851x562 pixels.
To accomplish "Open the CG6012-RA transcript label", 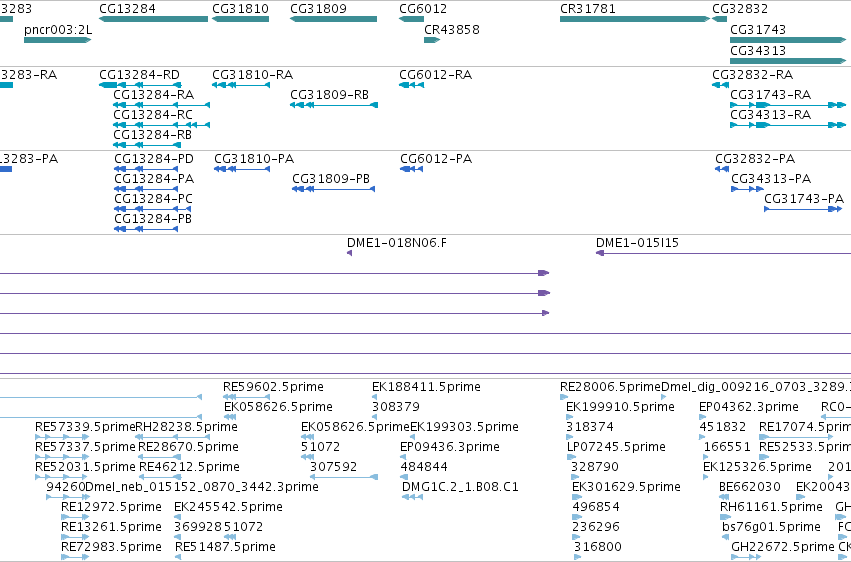I will (x=436, y=74).
